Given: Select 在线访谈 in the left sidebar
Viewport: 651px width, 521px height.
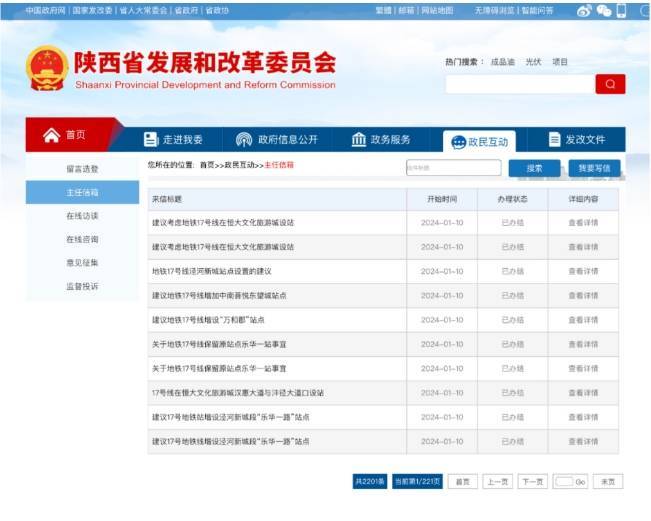Looking at the screenshot, I should point(83,216).
